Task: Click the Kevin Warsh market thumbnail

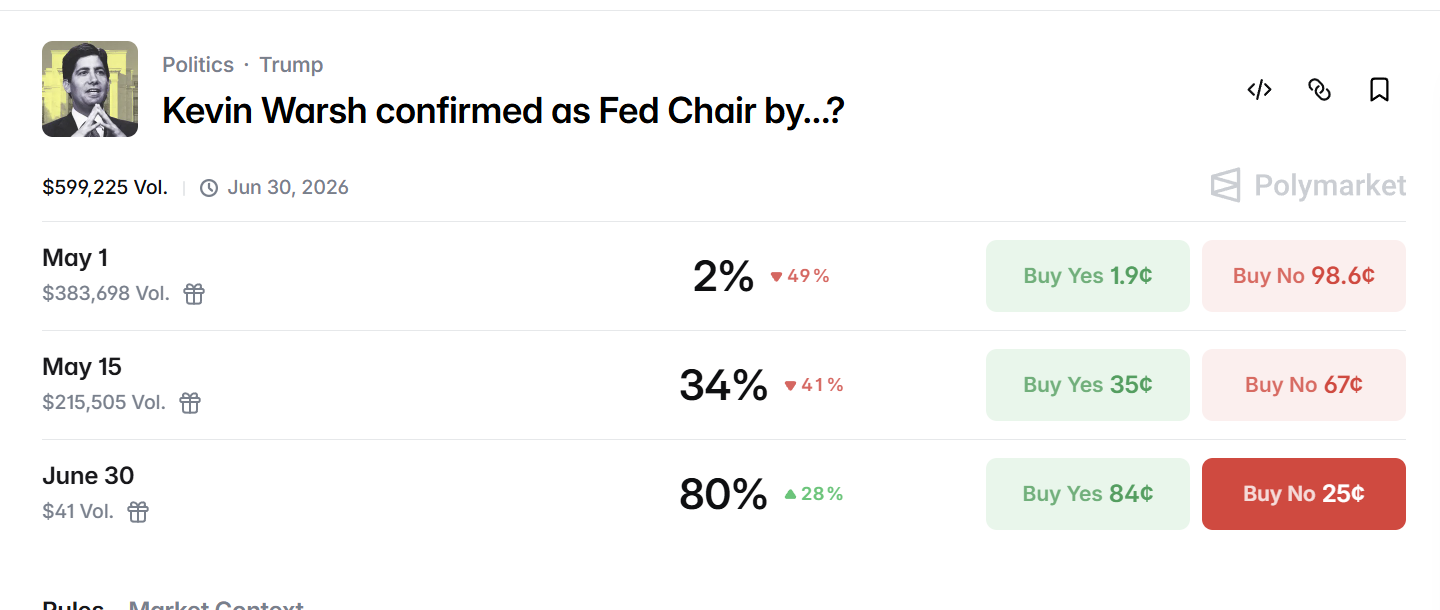Action: (x=90, y=89)
